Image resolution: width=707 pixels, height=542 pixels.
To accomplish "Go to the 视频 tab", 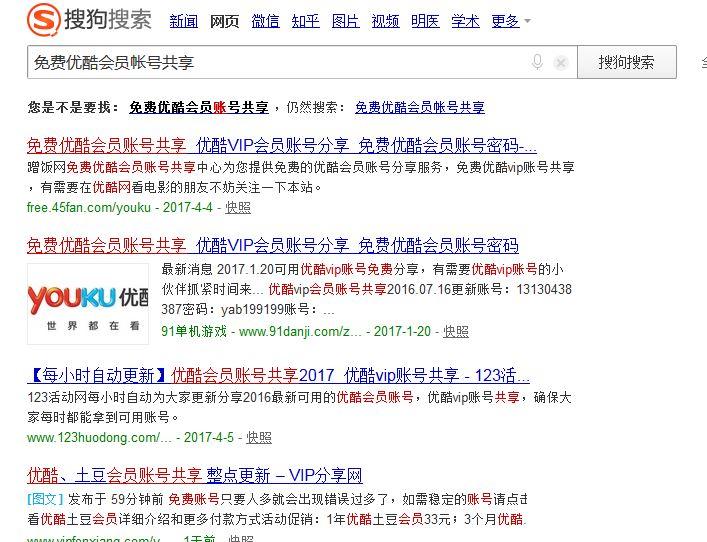I will coord(386,21).
